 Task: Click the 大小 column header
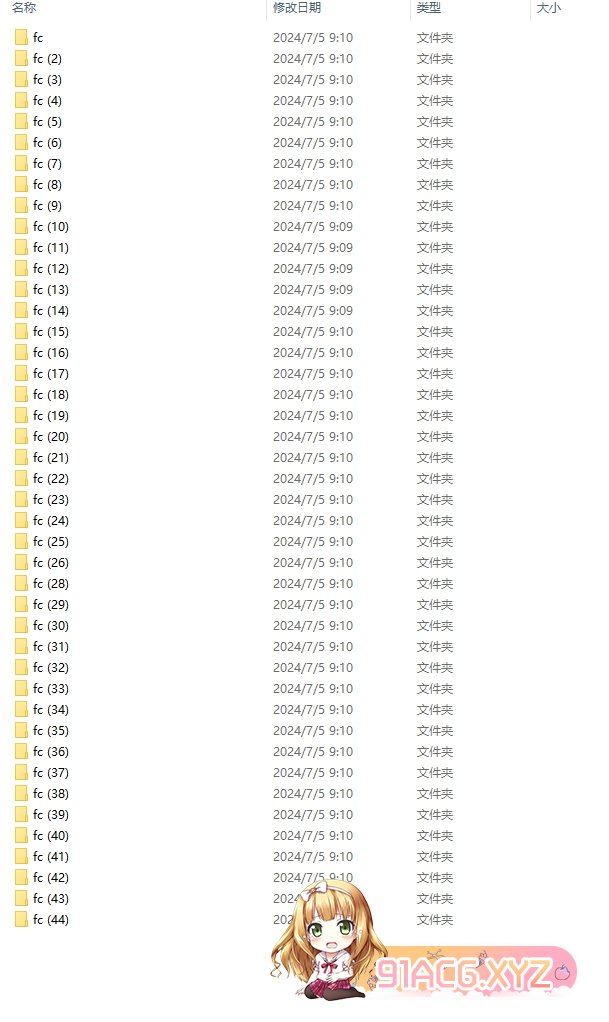(x=548, y=8)
